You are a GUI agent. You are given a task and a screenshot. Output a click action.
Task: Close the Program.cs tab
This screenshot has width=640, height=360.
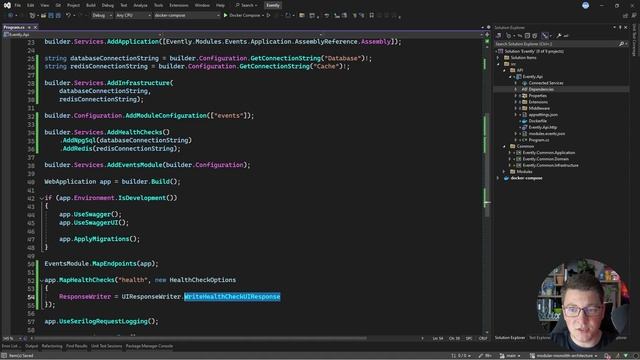click(36, 27)
